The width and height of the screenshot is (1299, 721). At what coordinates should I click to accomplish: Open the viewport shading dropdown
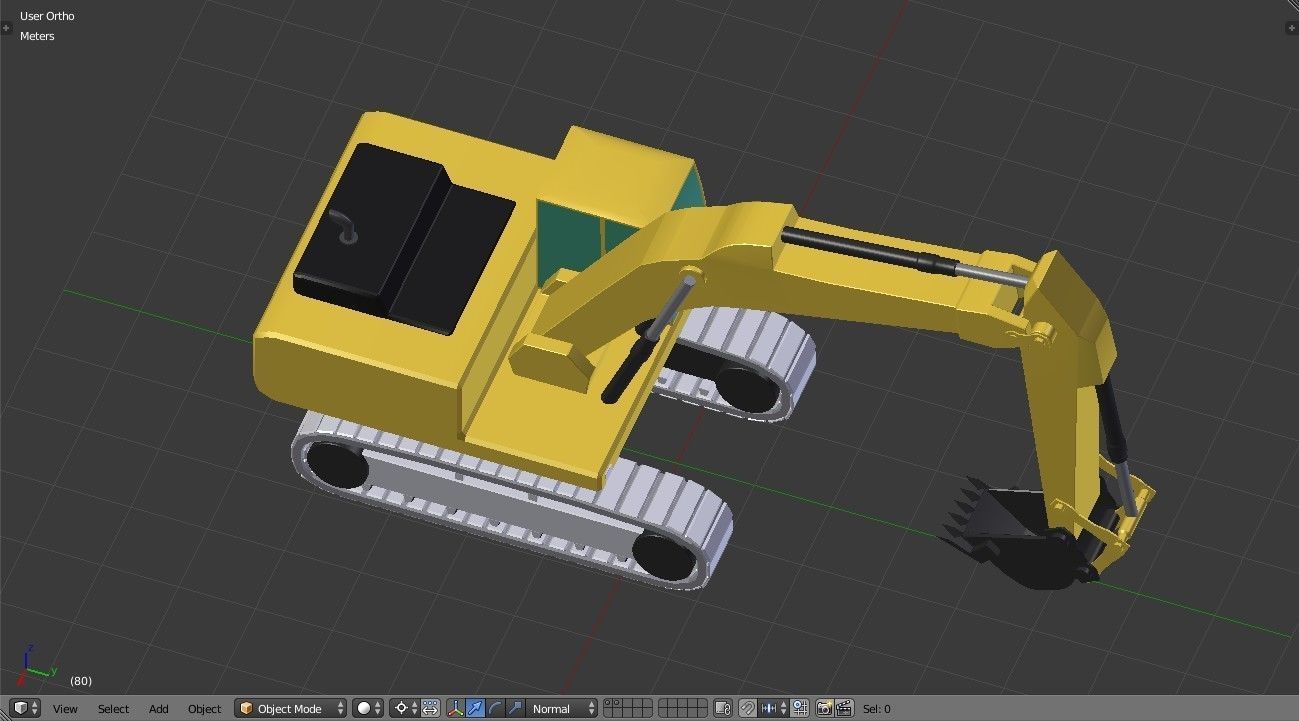[365, 708]
